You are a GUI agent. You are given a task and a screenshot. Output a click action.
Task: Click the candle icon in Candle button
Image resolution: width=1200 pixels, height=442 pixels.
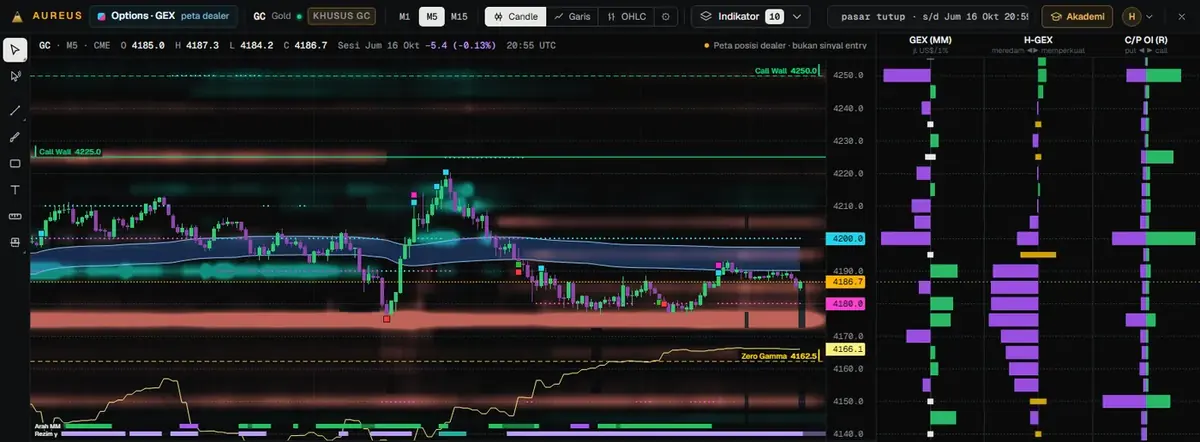click(x=498, y=17)
